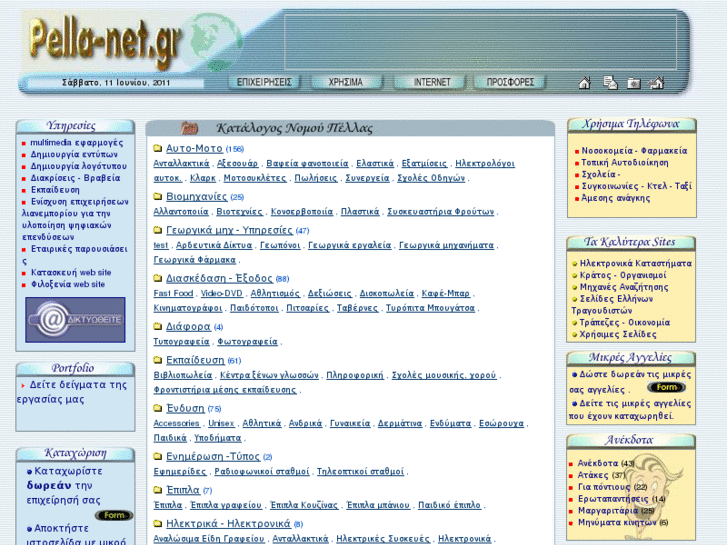727x545 pixels.
Task: Open the Συγκοινωνίες - Κτελ - Ταξί link
Action: click(x=637, y=186)
